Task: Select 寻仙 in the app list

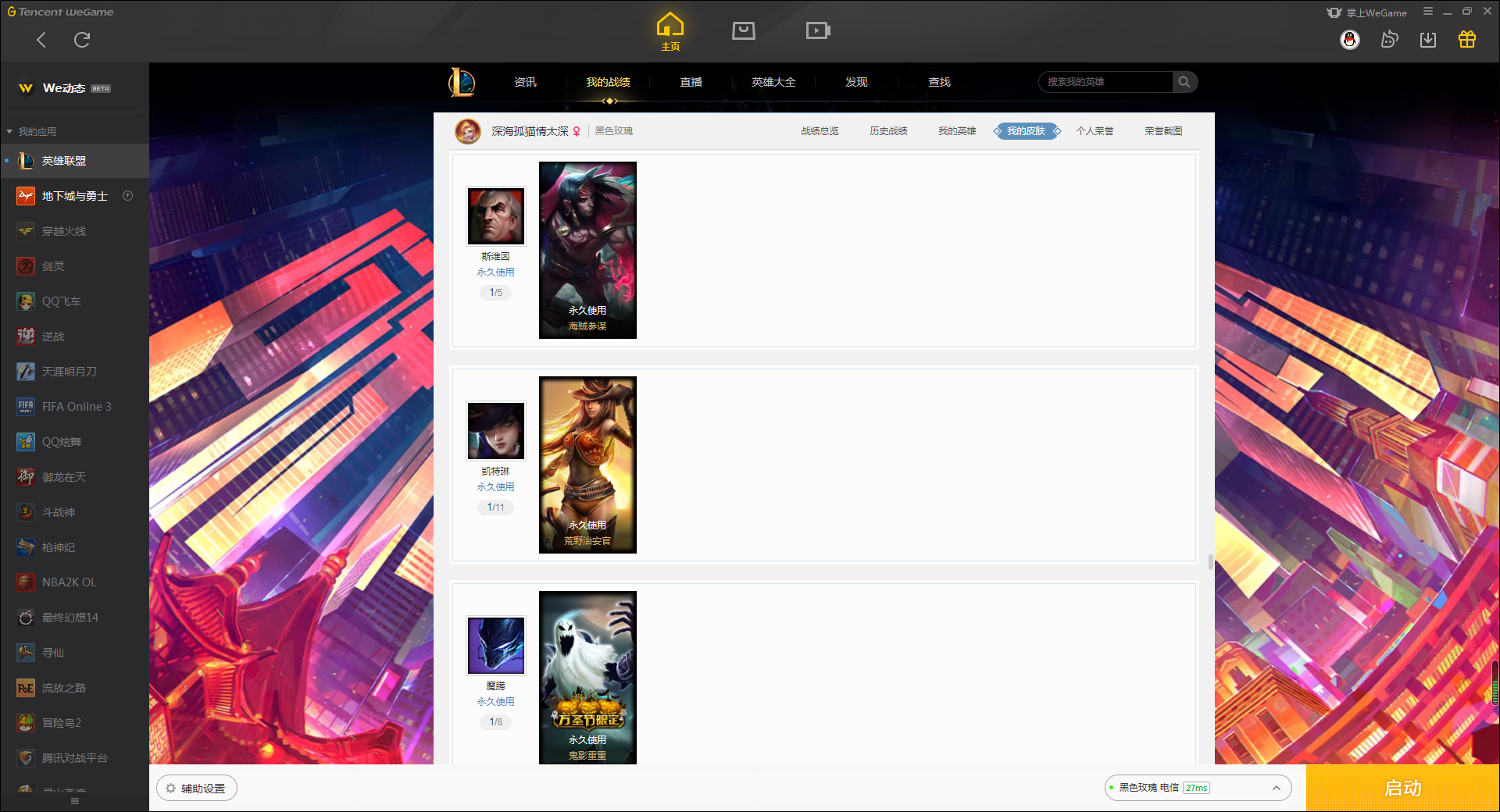Action: [x=74, y=653]
